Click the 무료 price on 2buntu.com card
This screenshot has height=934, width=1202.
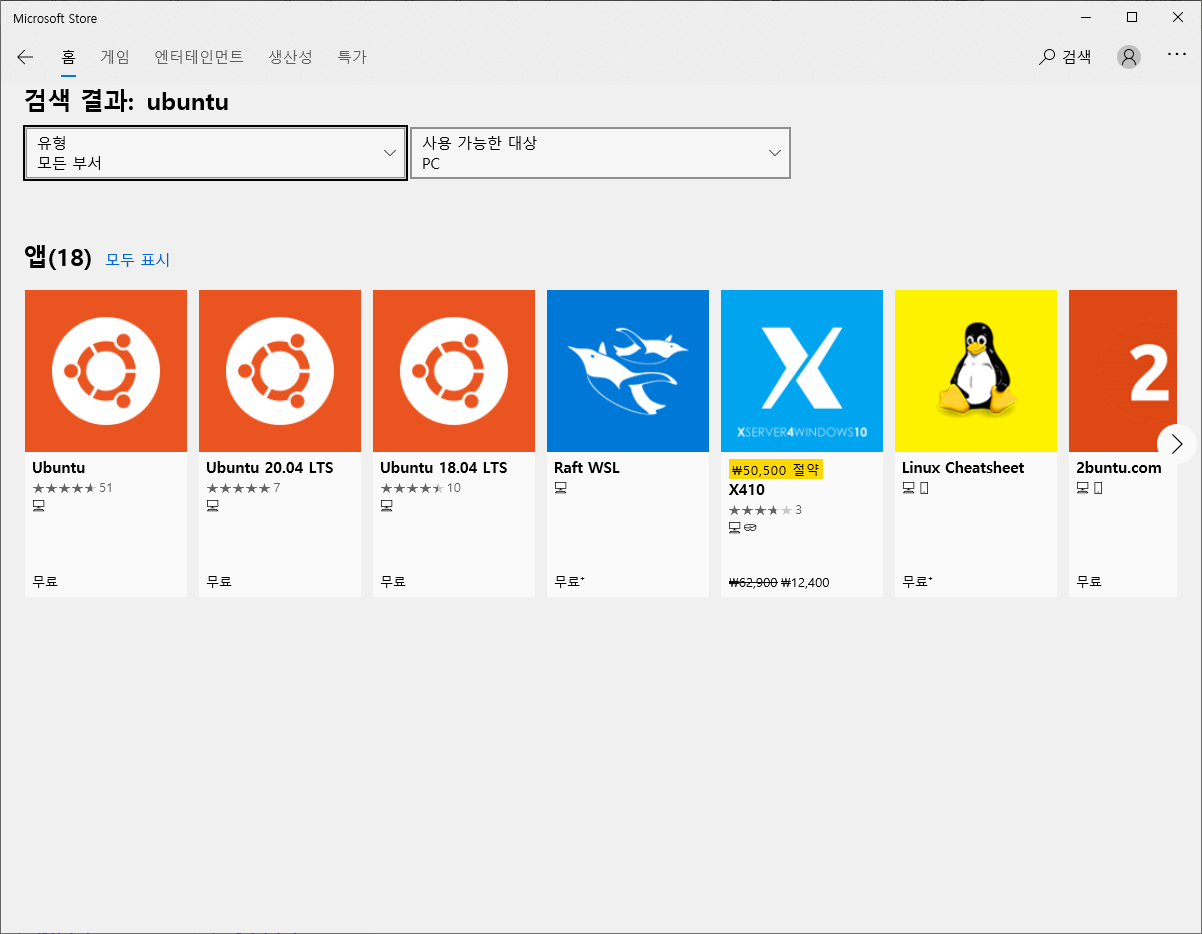coord(1089,581)
